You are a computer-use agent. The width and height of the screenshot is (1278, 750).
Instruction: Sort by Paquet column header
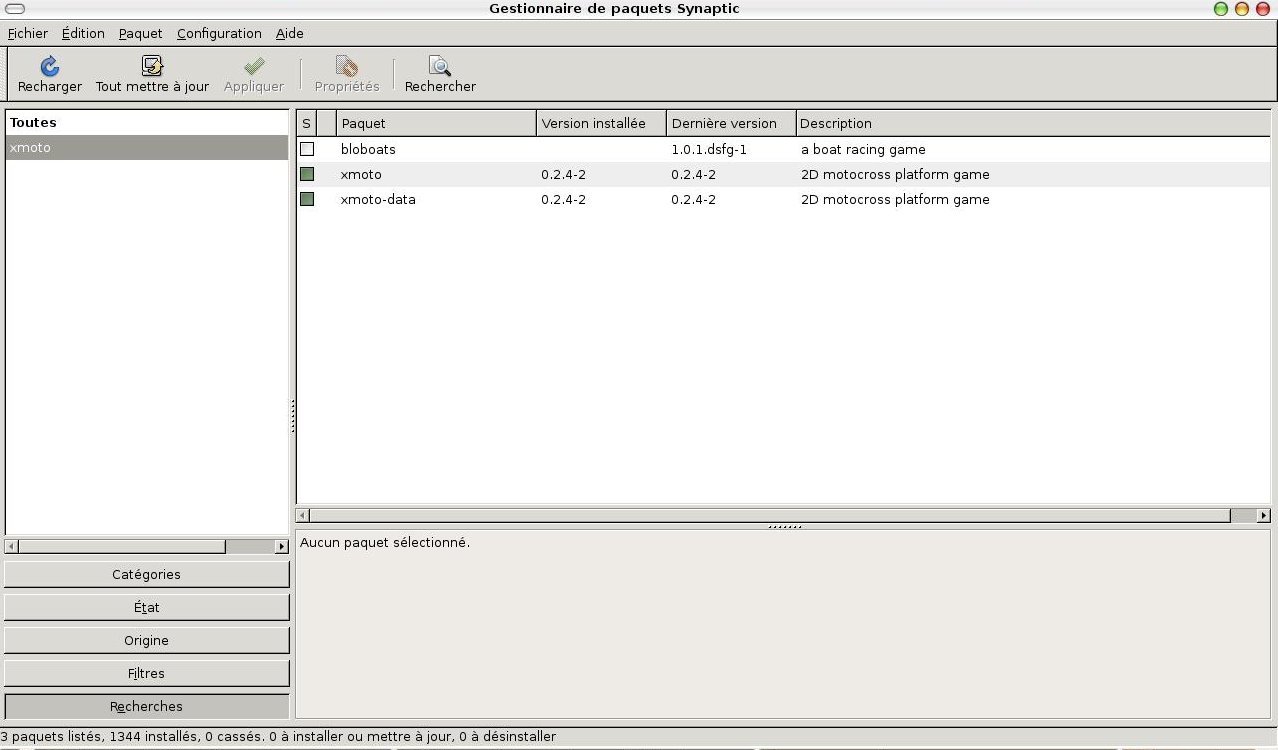(436, 123)
